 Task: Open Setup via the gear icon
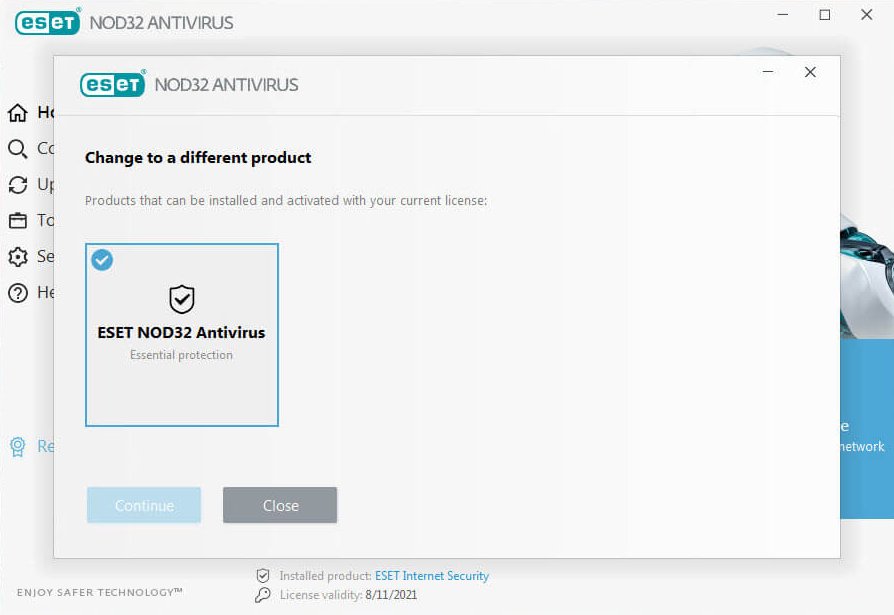[x=18, y=256]
